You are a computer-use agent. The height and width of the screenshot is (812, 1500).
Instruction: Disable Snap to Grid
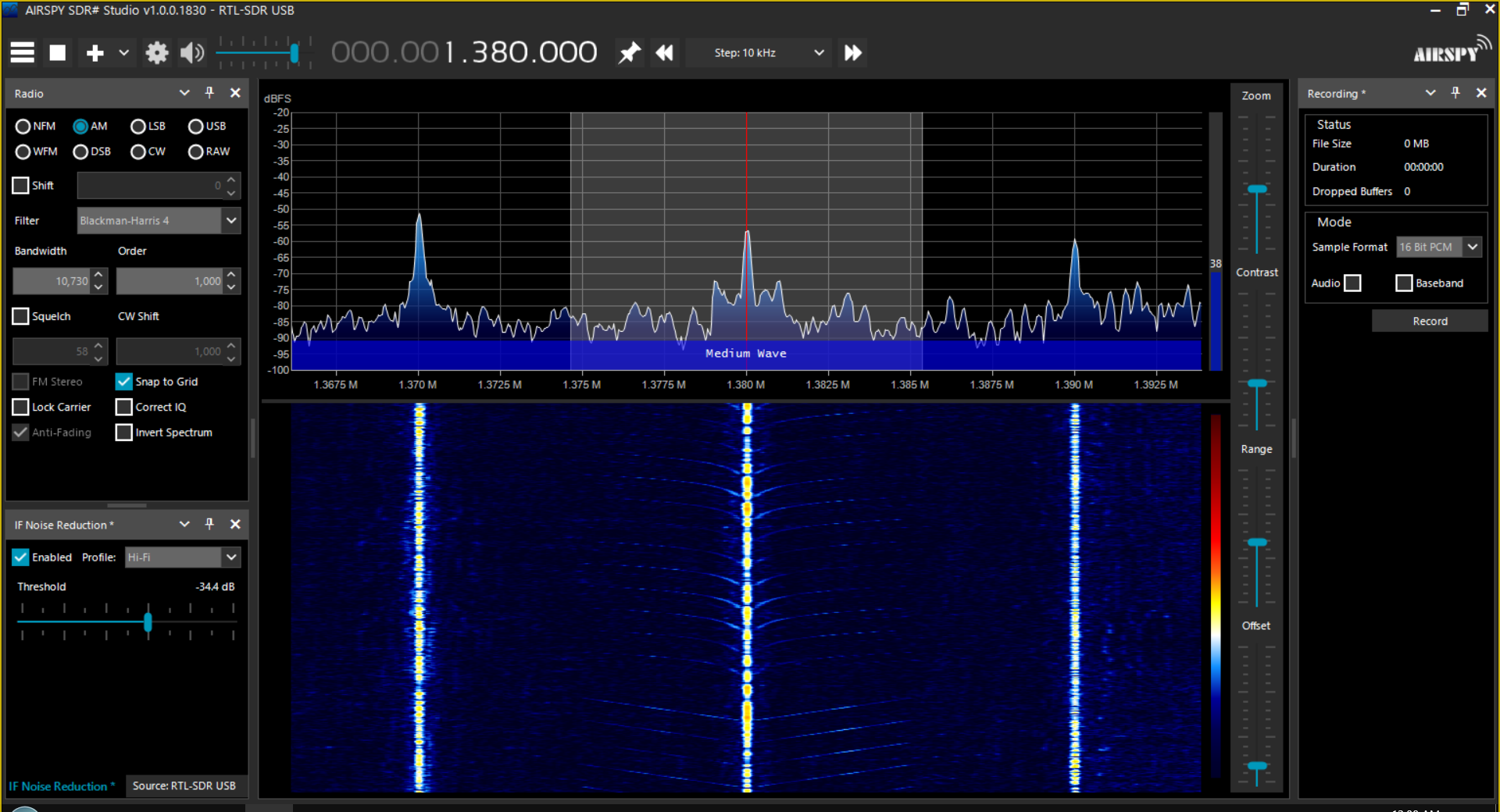(124, 382)
